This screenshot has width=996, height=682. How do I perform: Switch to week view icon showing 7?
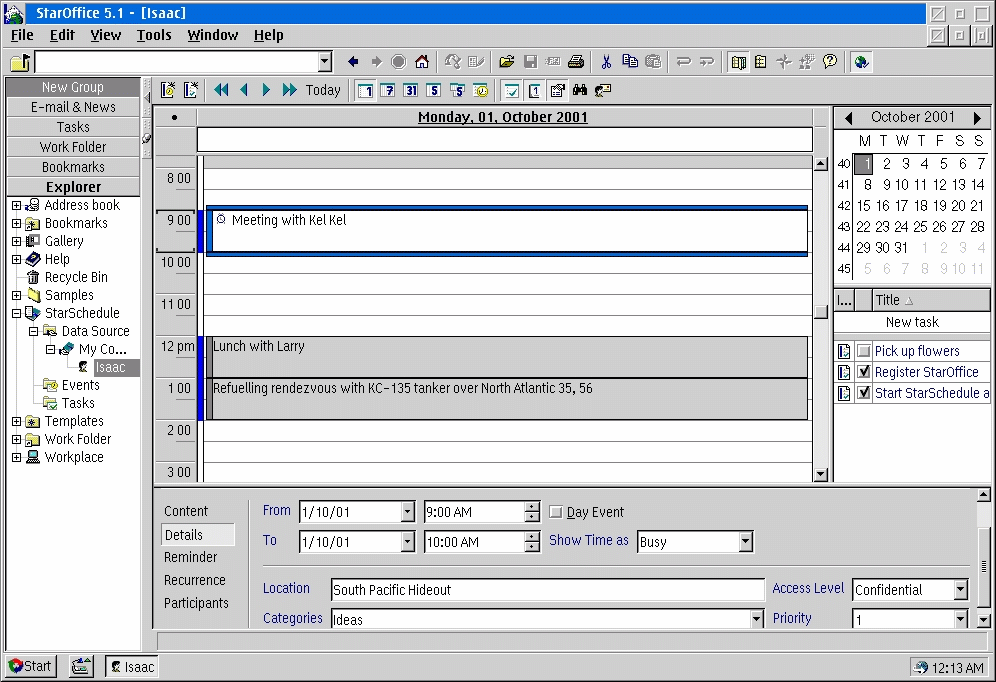coord(388,90)
